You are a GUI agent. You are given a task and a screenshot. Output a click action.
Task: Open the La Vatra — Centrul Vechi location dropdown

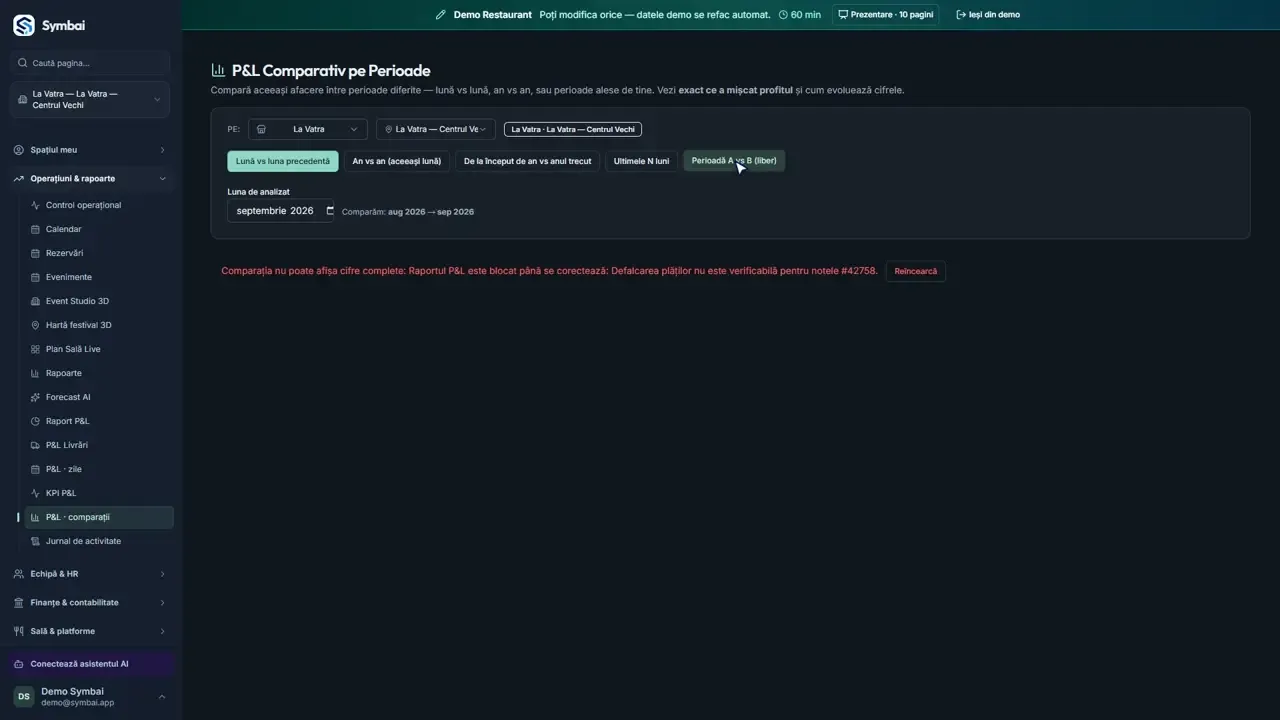(x=436, y=129)
